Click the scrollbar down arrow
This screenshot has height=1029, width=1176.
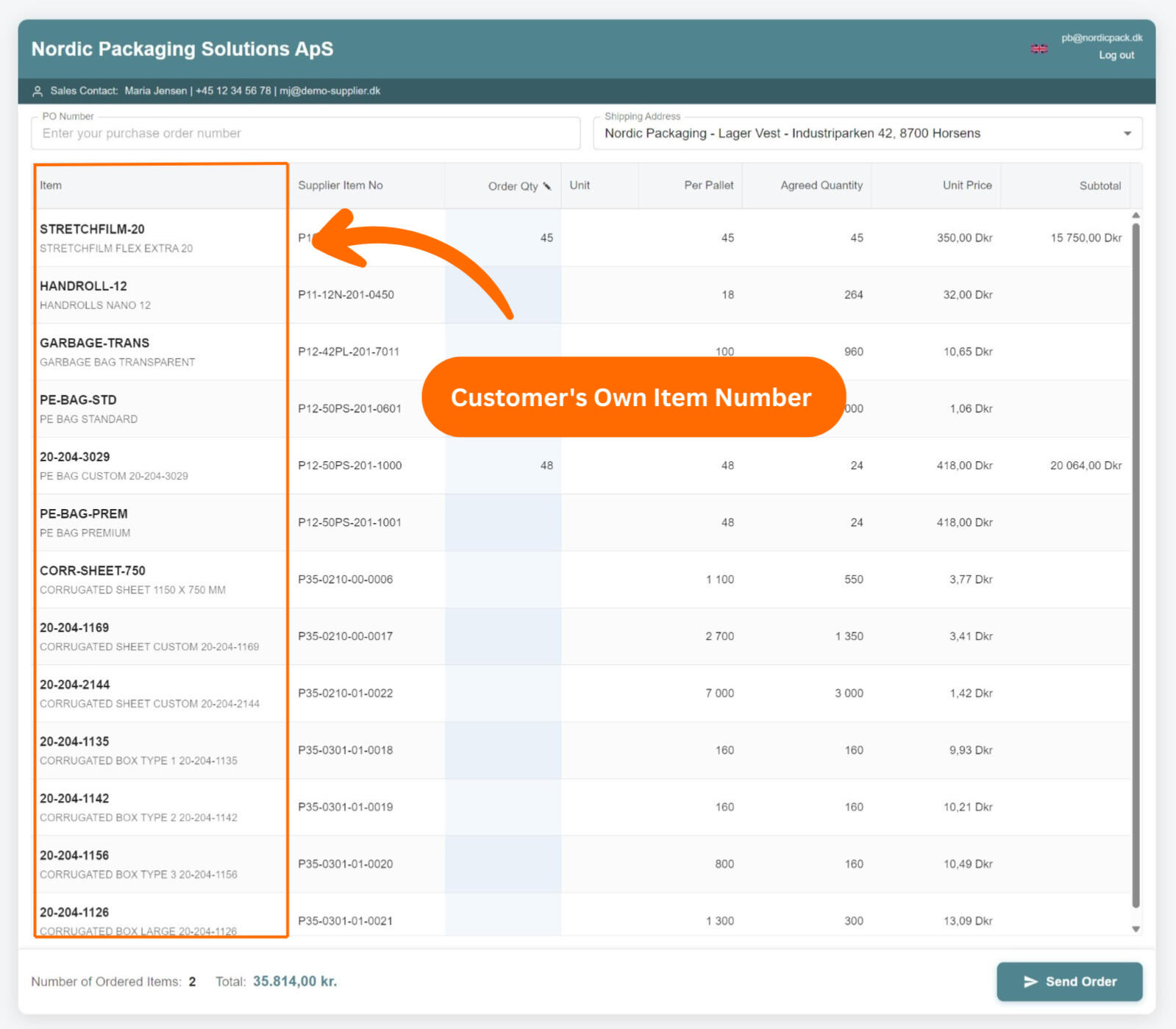point(1136,929)
